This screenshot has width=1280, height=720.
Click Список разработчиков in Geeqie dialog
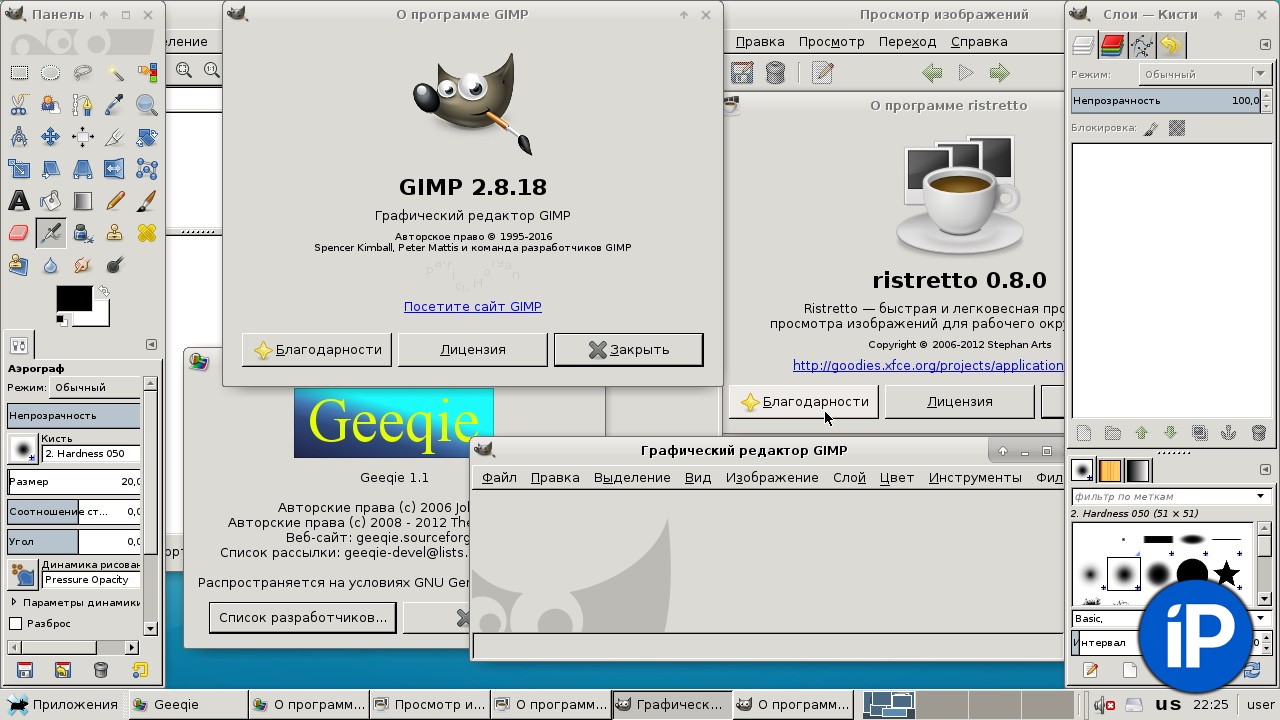(303, 617)
